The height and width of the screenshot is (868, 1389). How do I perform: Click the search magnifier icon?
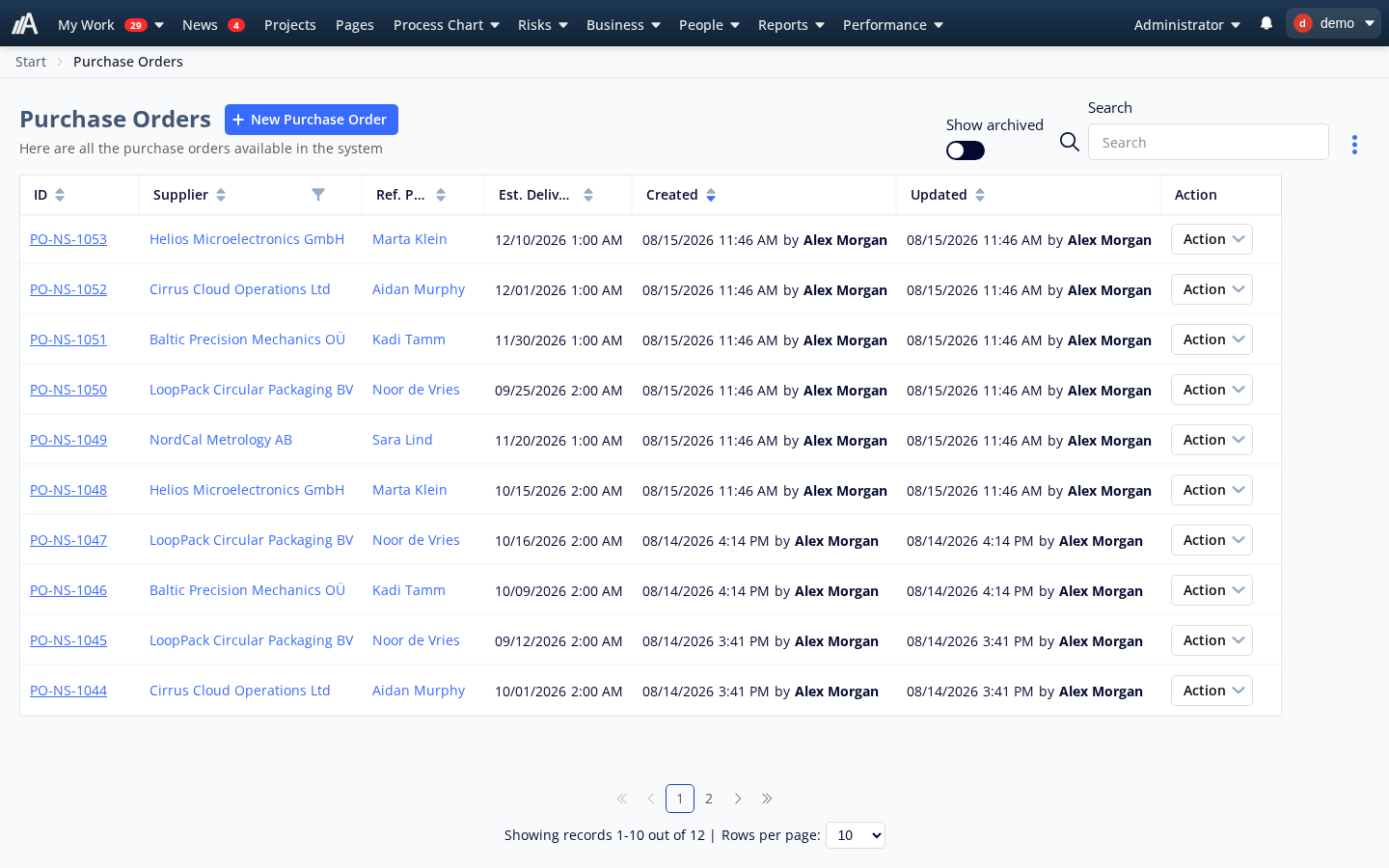pyautogui.click(x=1069, y=142)
